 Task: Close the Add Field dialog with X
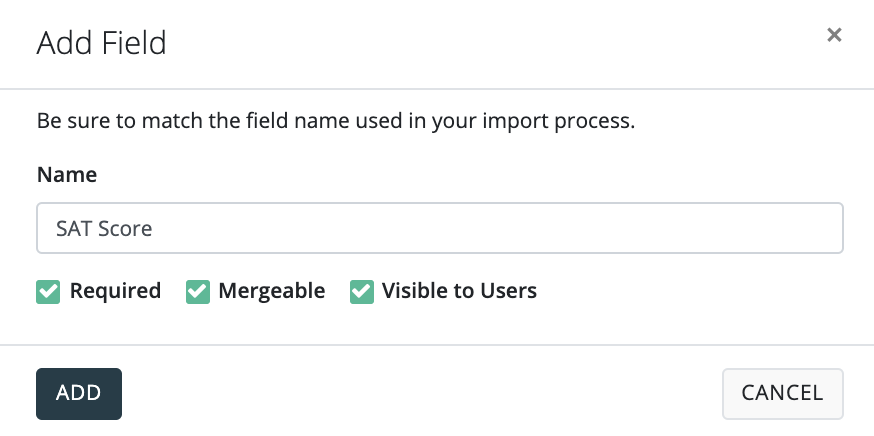[x=834, y=36]
